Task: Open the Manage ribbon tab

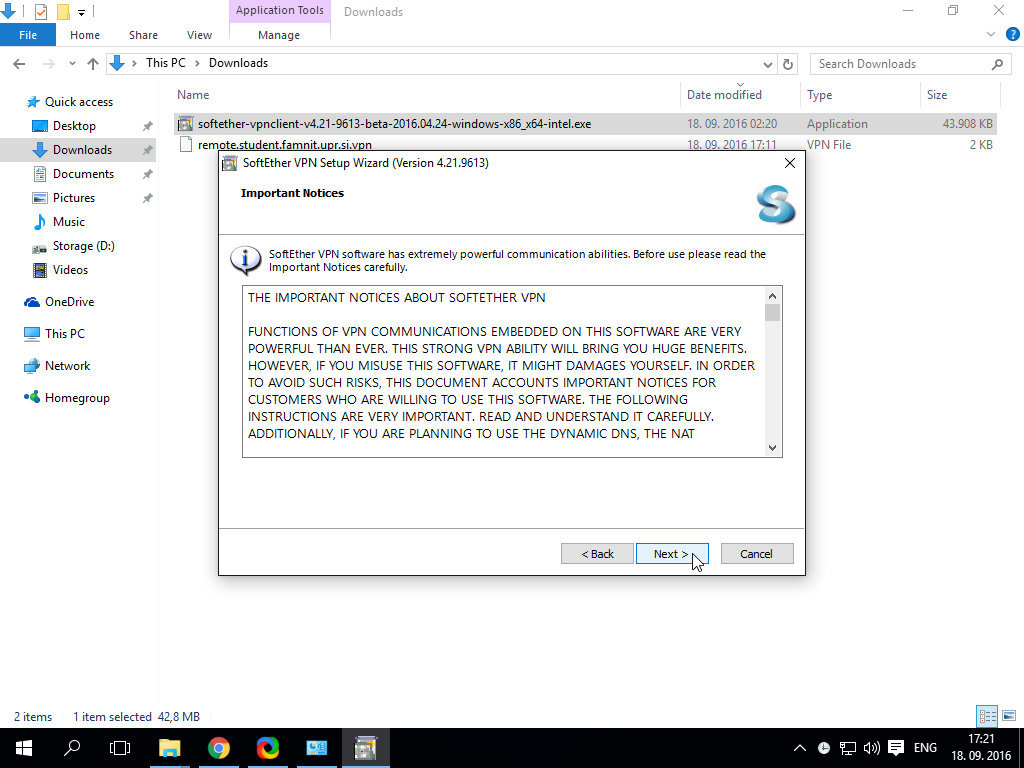Action: pyautogui.click(x=279, y=35)
